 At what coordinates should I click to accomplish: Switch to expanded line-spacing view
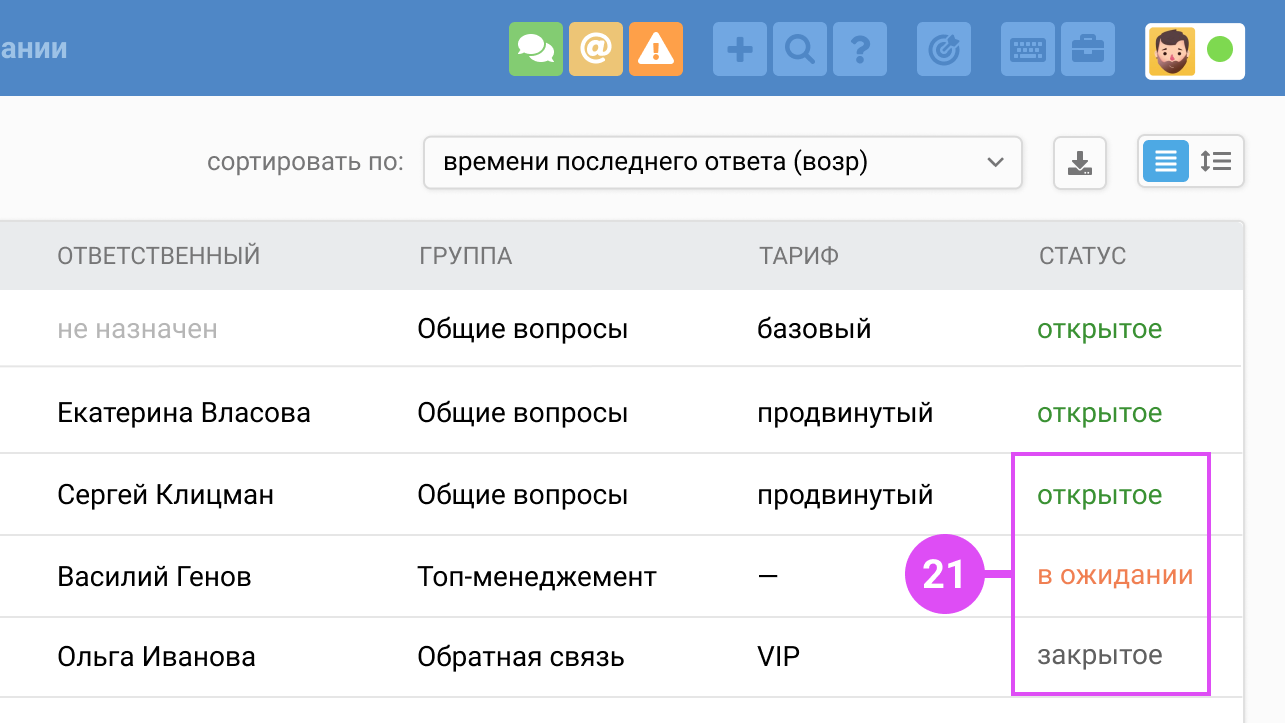(1216, 162)
